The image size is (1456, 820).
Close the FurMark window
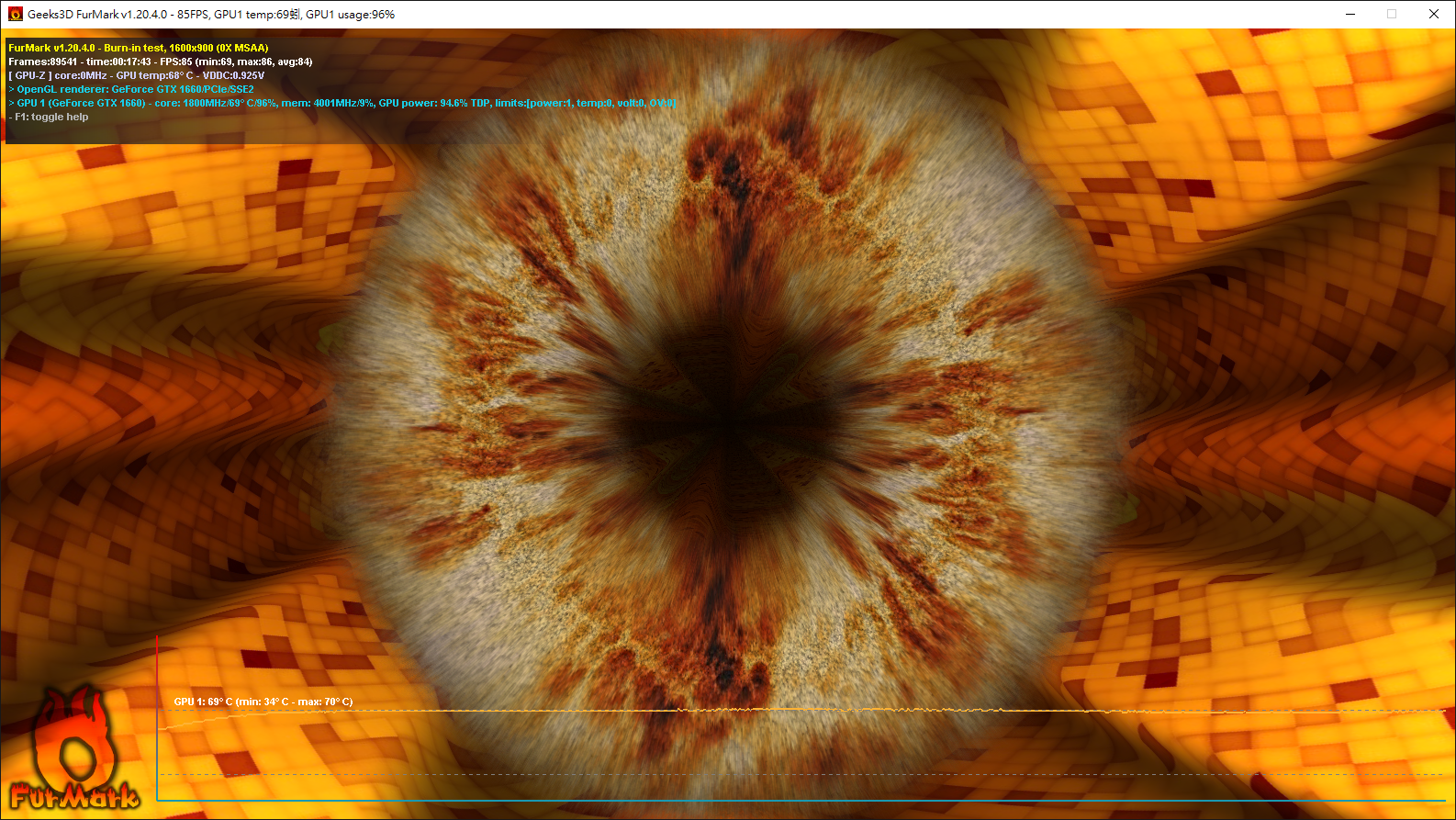[1434, 14]
